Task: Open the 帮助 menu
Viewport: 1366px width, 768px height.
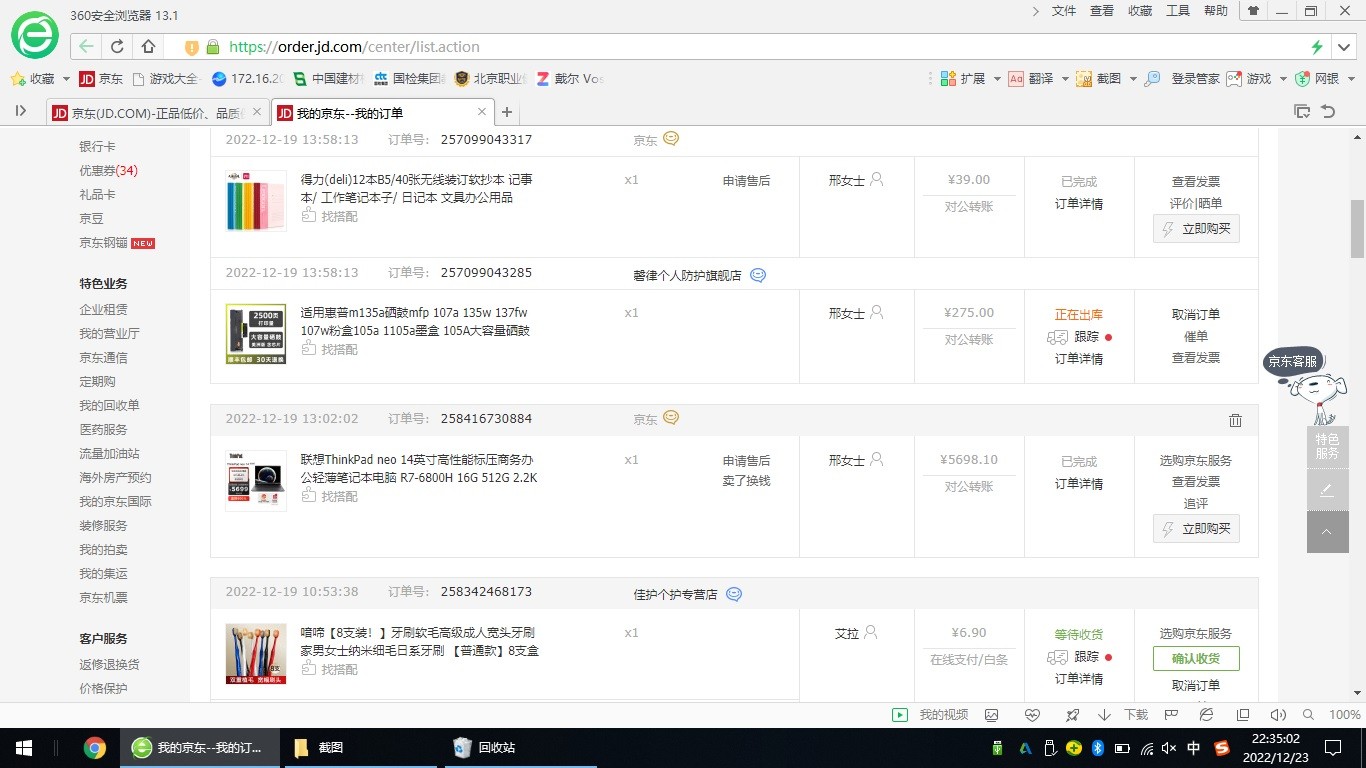Action: coord(1216,11)
